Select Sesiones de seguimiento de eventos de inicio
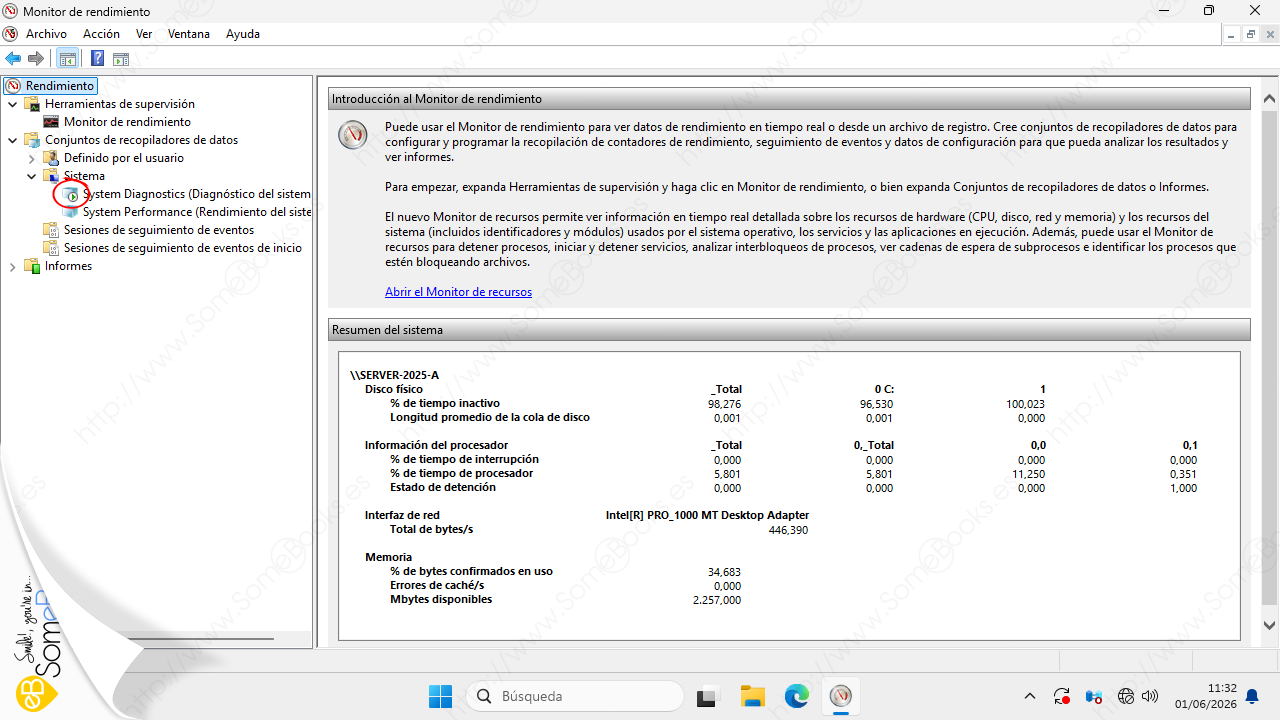Screen dimensions: 1280x720 point(182,248)
